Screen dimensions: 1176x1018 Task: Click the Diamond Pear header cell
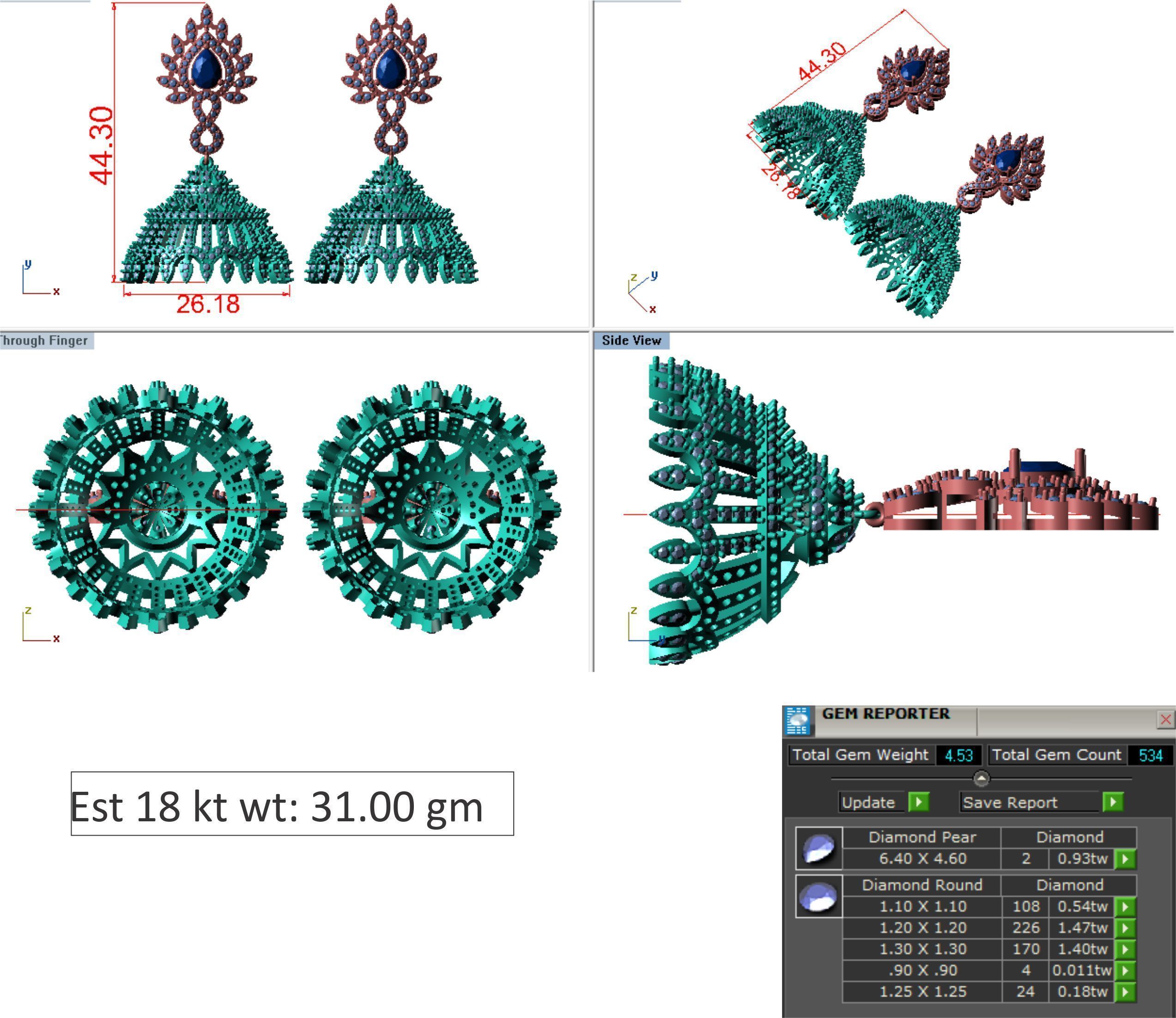tap(922, 837)
